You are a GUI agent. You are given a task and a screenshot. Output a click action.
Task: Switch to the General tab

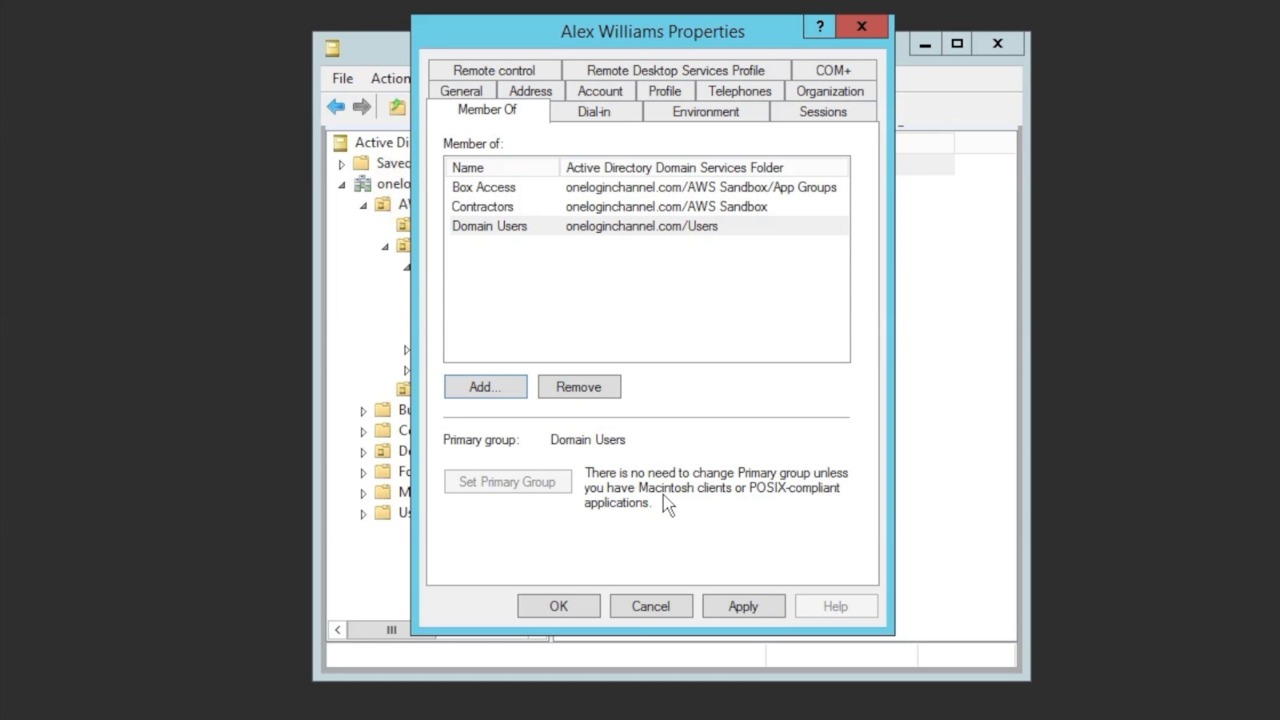tap(461, 91)
